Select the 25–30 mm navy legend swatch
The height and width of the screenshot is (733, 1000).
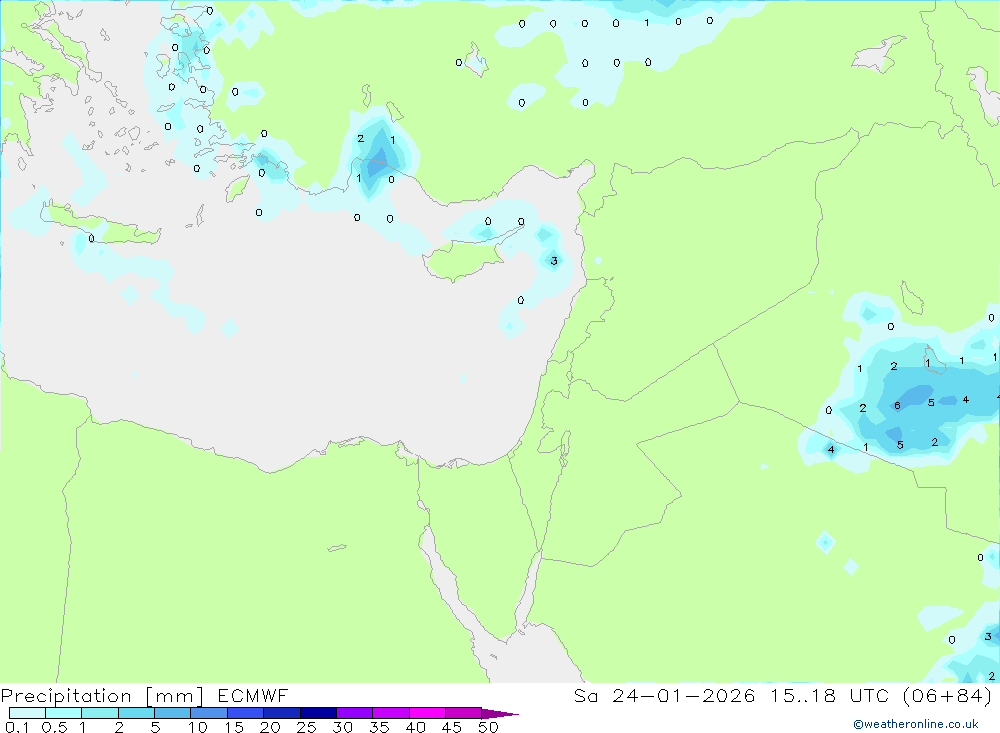[x=318, y=713]
